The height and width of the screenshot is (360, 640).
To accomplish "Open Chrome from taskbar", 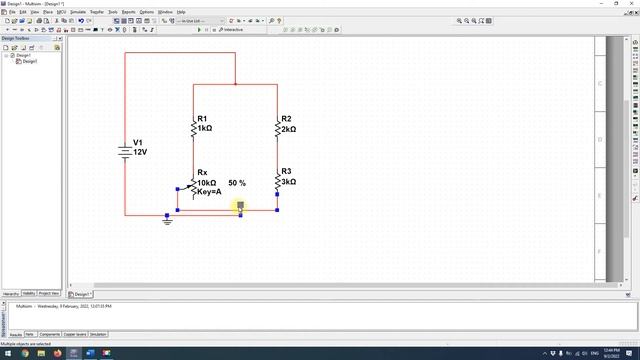I will click(x=25, y=353).
